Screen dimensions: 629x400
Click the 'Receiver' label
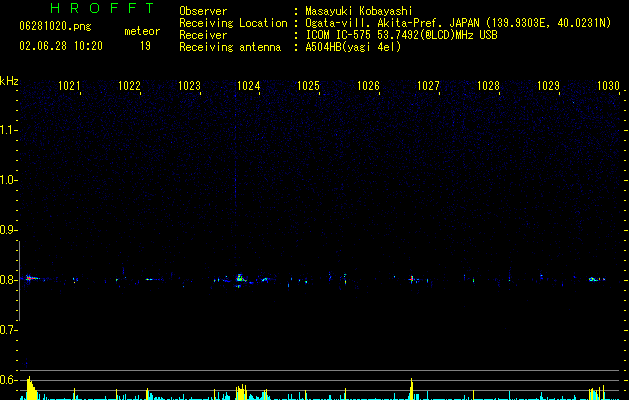pyautogui.click(x=203, y=35)
